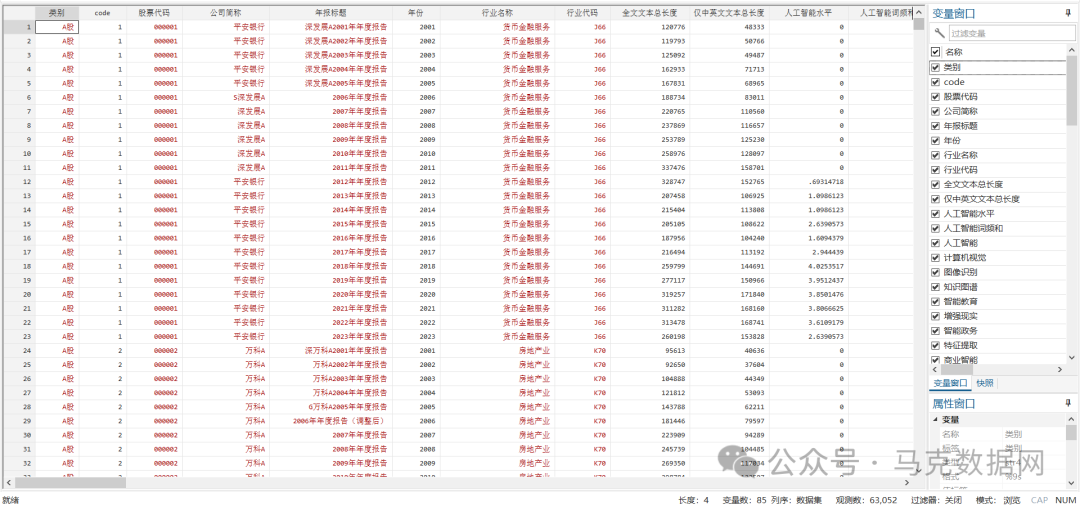Uncheck the 股票代码 variable checkbox

point(935,96)
